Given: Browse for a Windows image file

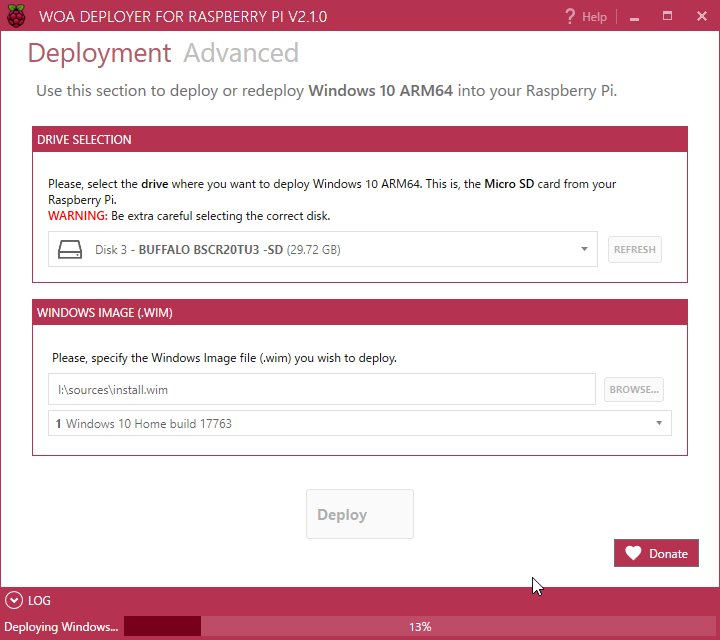Looking at the screenshot, I should pyautogui.click(x=634, y=389).
